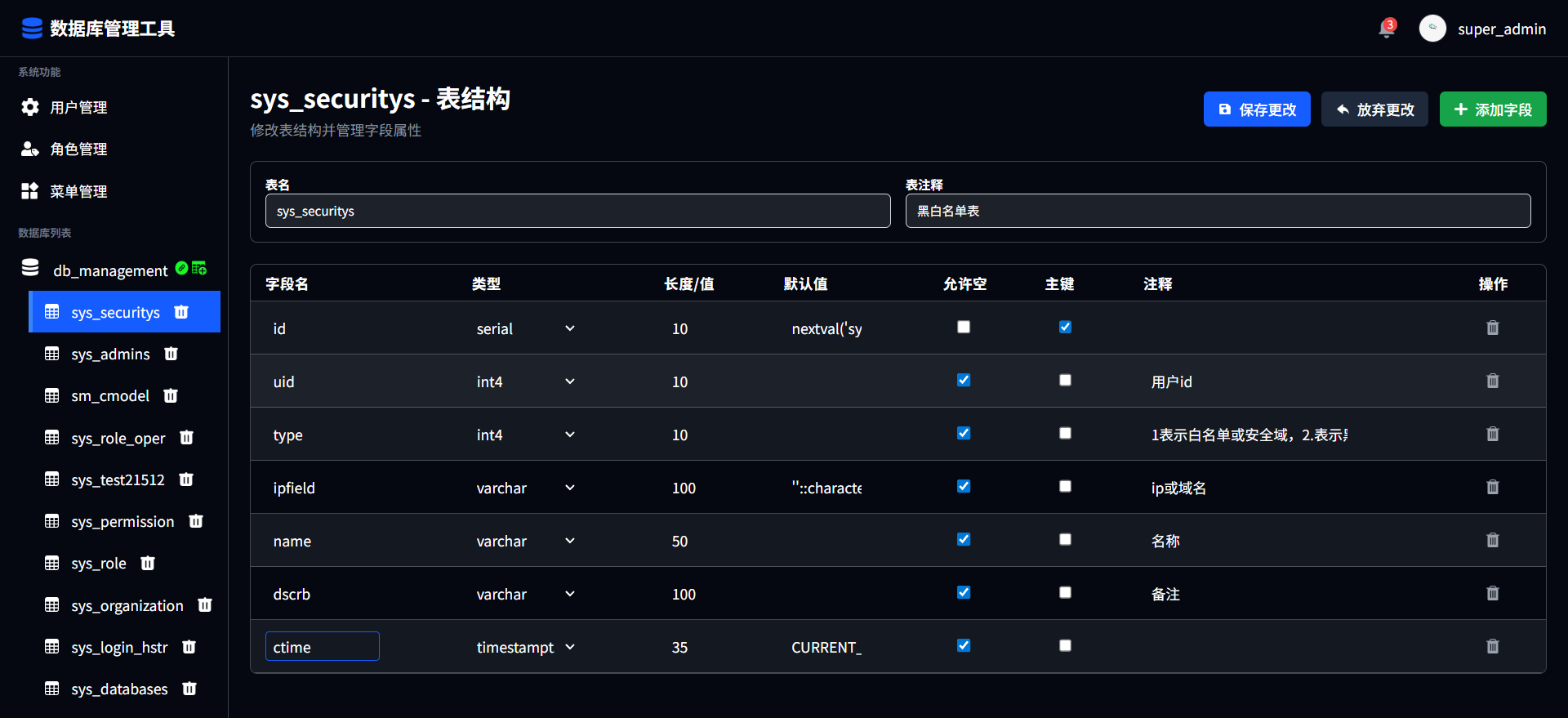Delete the uid field row
The width and height of the screenshot is (1568, 718).
click(1492, 381)
